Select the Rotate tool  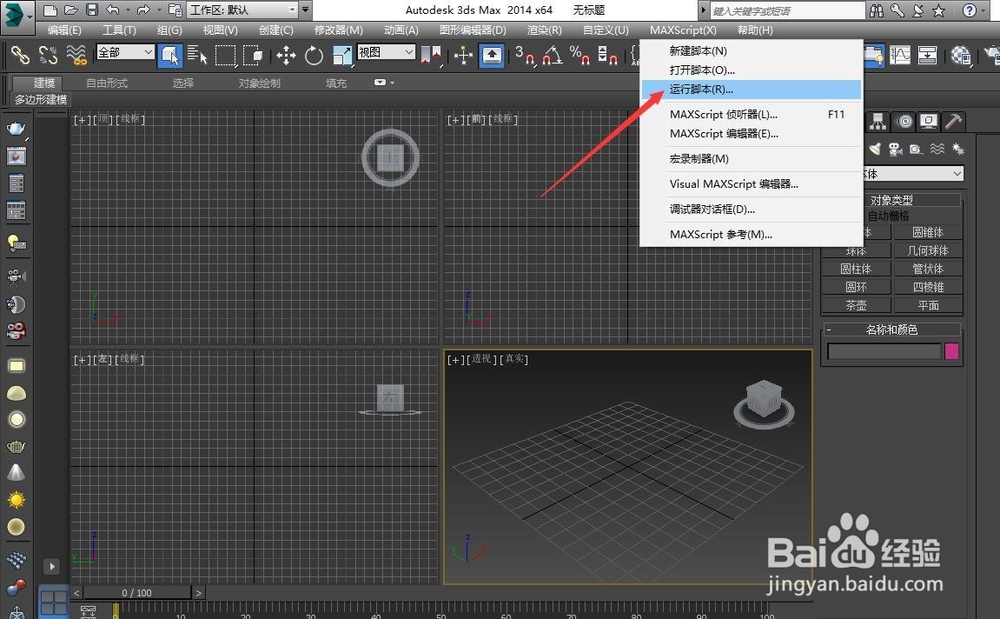(314, 55)
